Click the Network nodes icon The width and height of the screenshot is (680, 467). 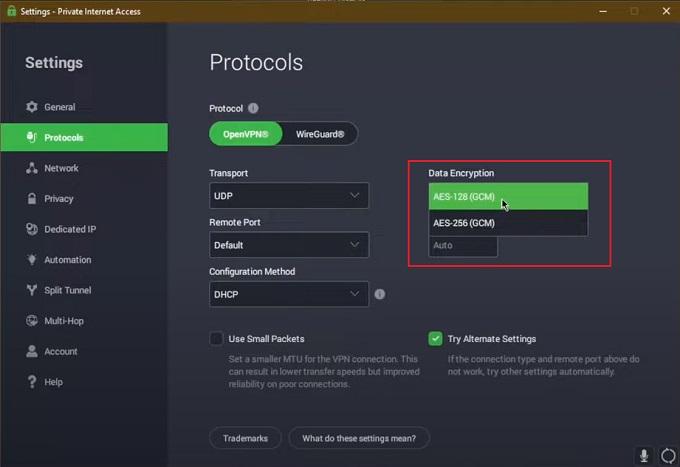point(32,168)
